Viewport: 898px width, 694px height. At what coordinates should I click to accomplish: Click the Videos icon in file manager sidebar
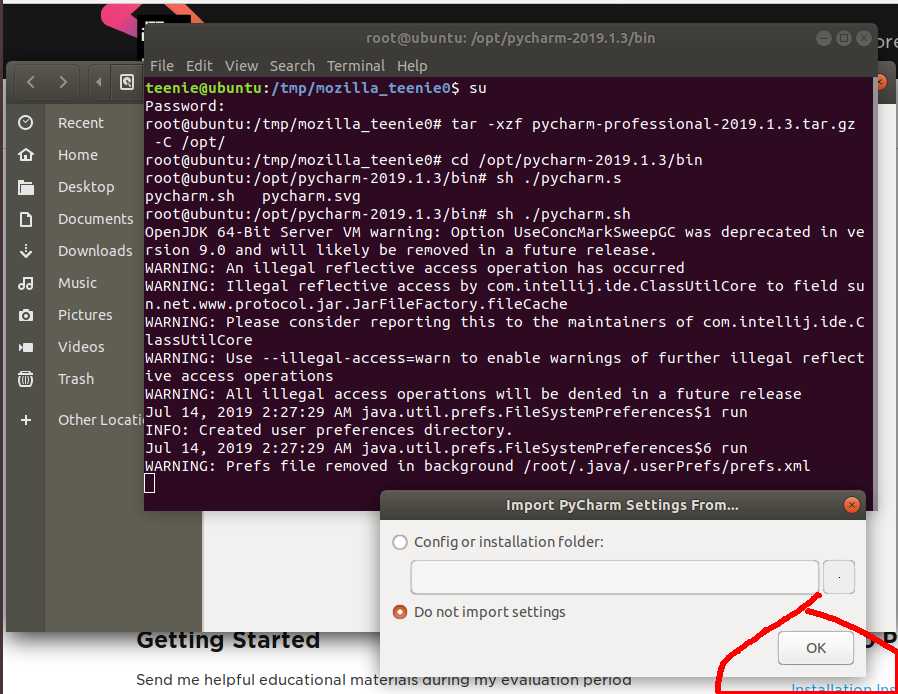point(26,347)
